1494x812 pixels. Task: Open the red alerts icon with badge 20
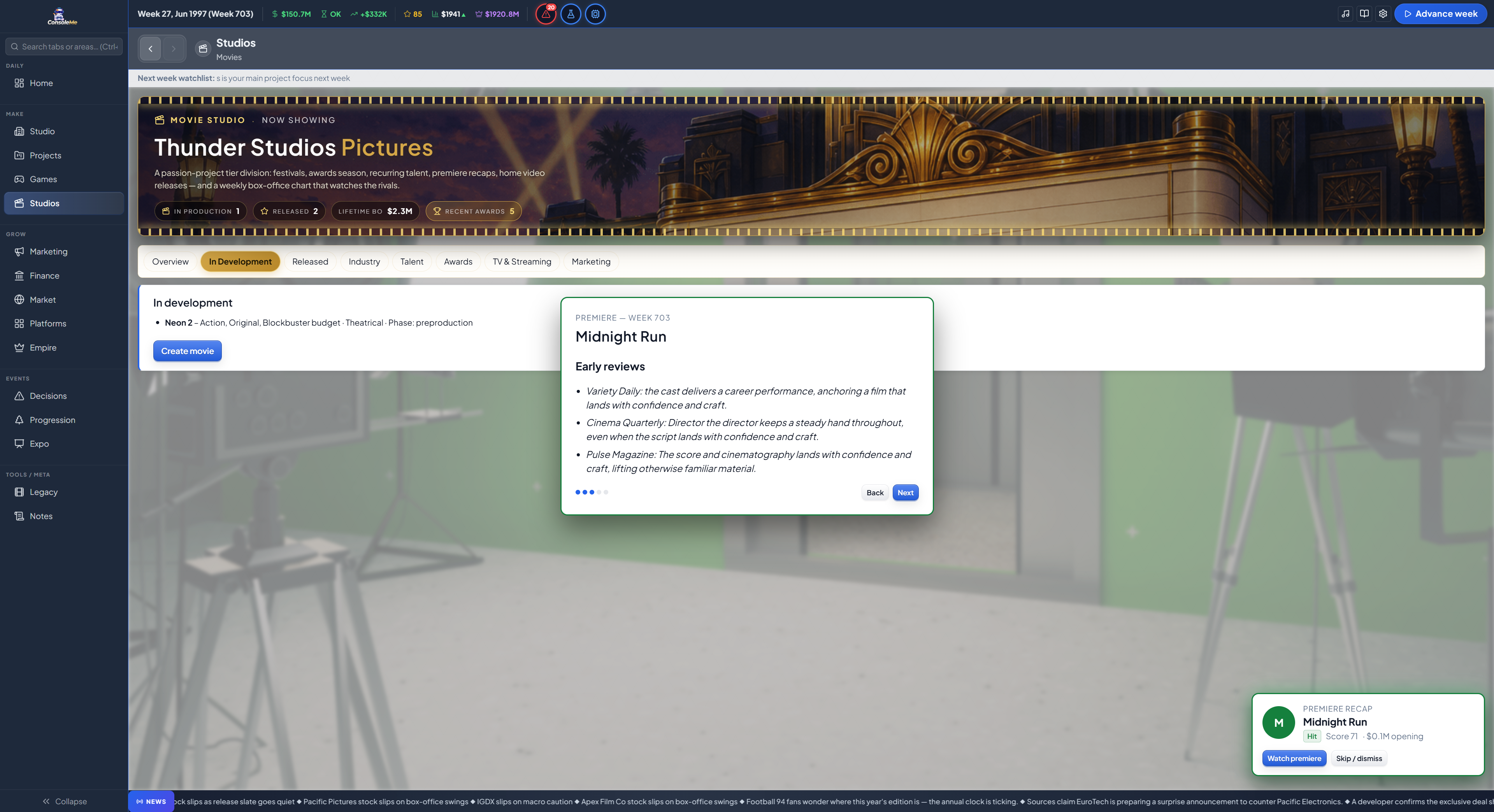click(546, 14)
